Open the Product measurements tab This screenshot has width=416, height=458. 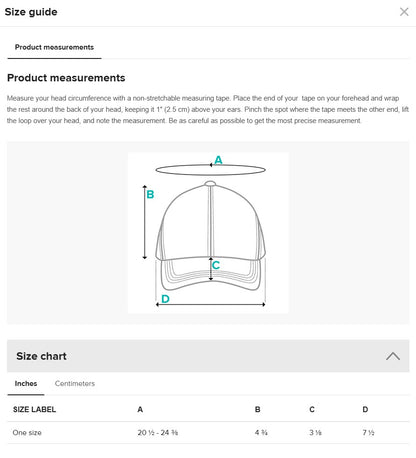pos(54,47)
